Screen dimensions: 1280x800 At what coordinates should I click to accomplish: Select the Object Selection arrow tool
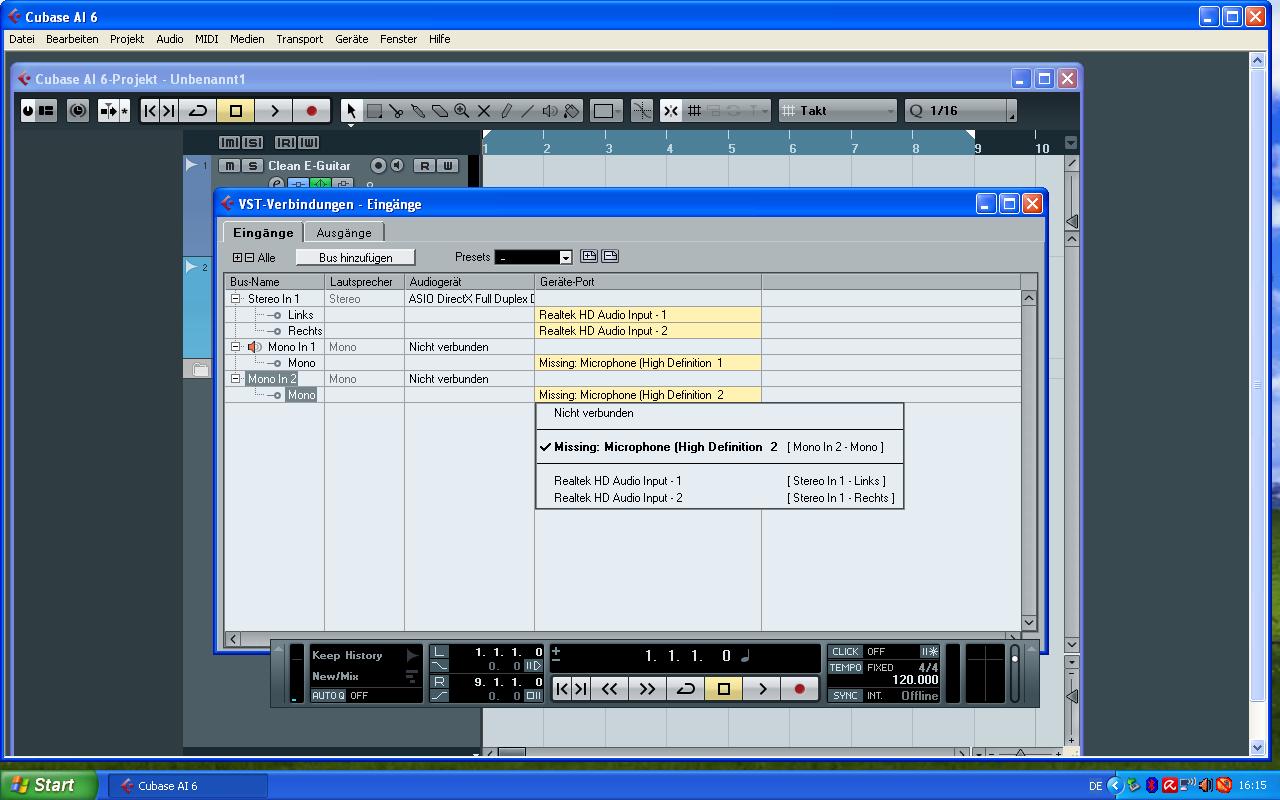point(350,111)
